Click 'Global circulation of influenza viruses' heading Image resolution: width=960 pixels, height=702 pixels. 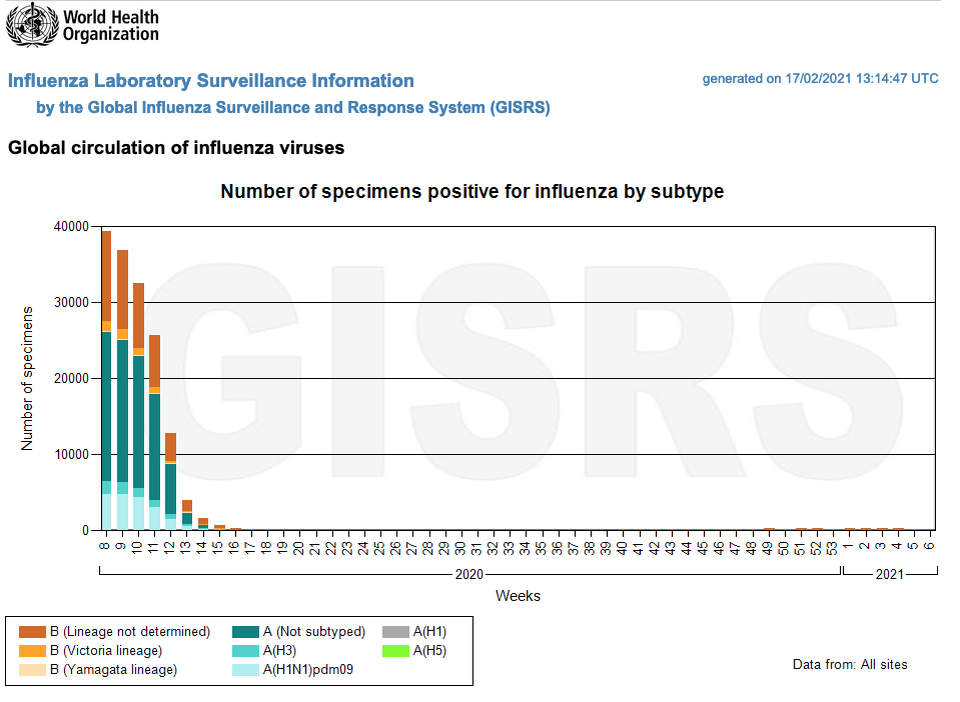(176, 147)
